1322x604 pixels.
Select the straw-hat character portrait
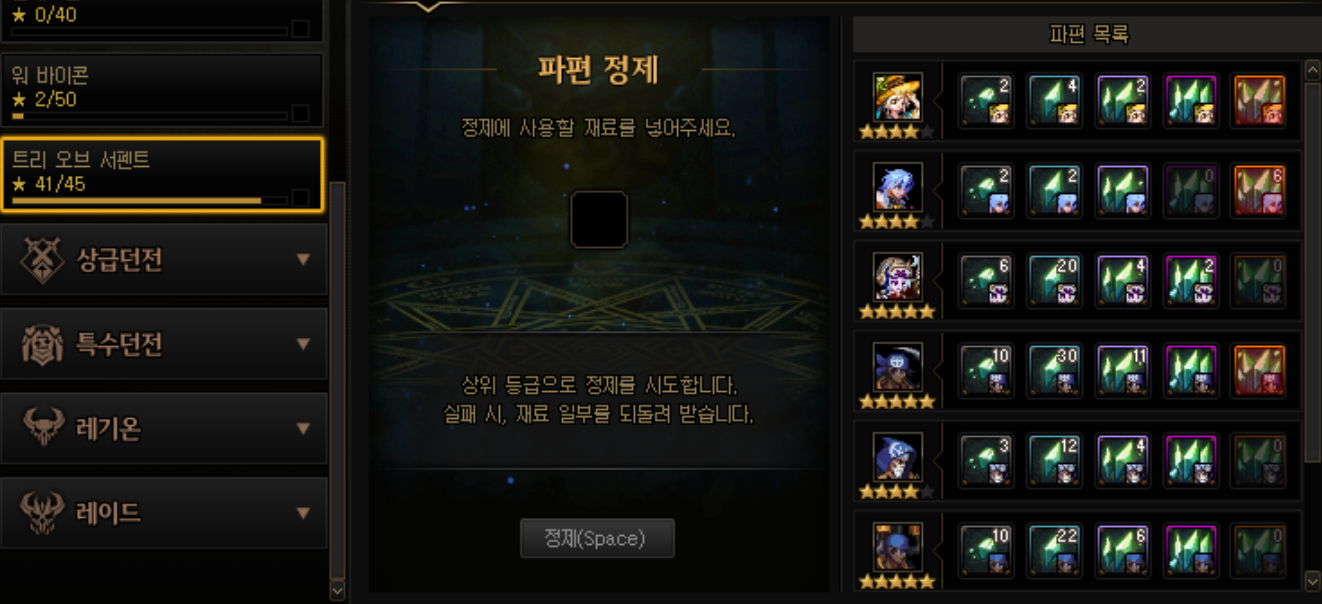(x=897, y=96)
